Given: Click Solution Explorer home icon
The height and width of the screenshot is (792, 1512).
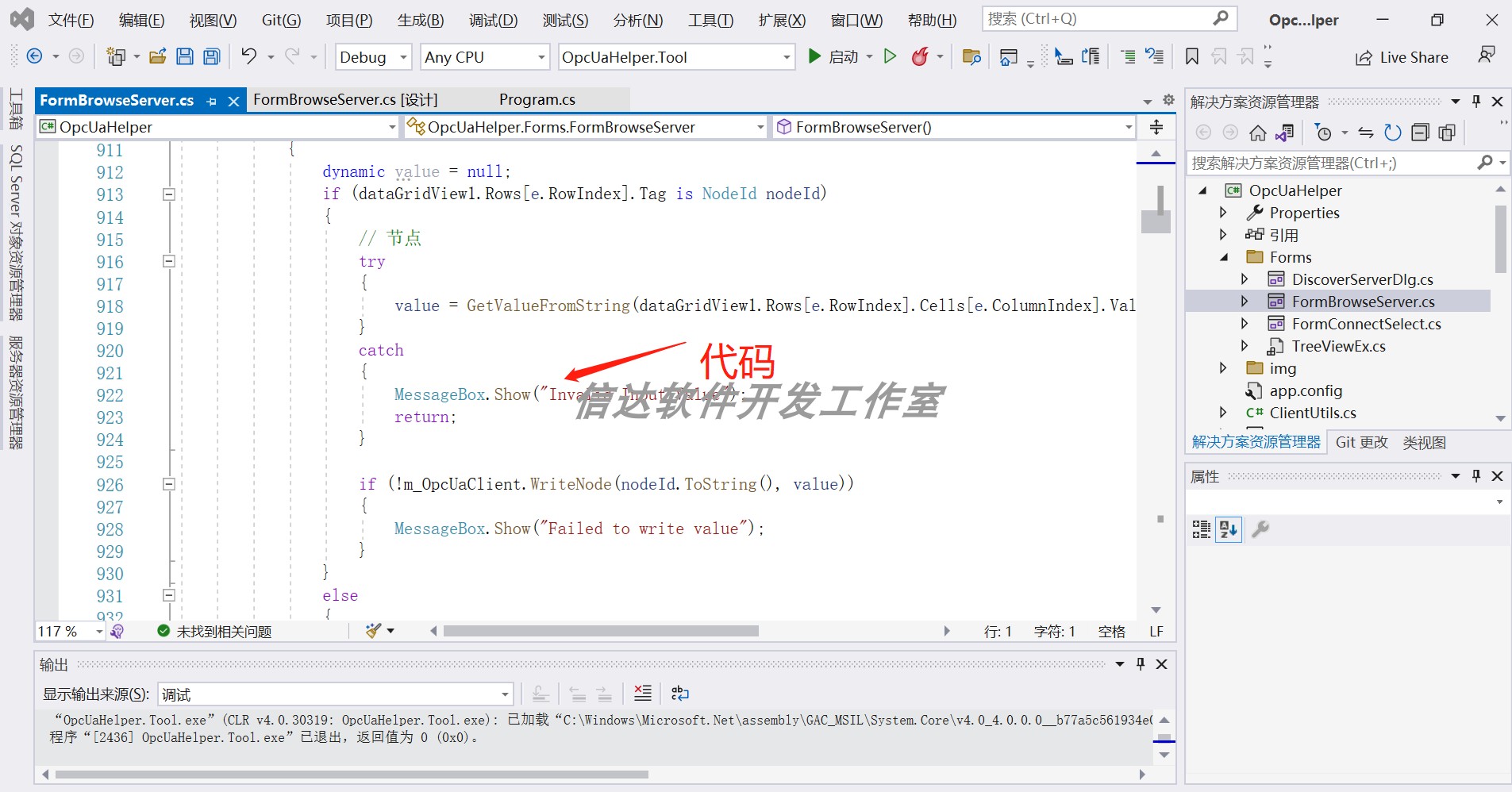Looking at the screenshot, I should point(1258,133).
